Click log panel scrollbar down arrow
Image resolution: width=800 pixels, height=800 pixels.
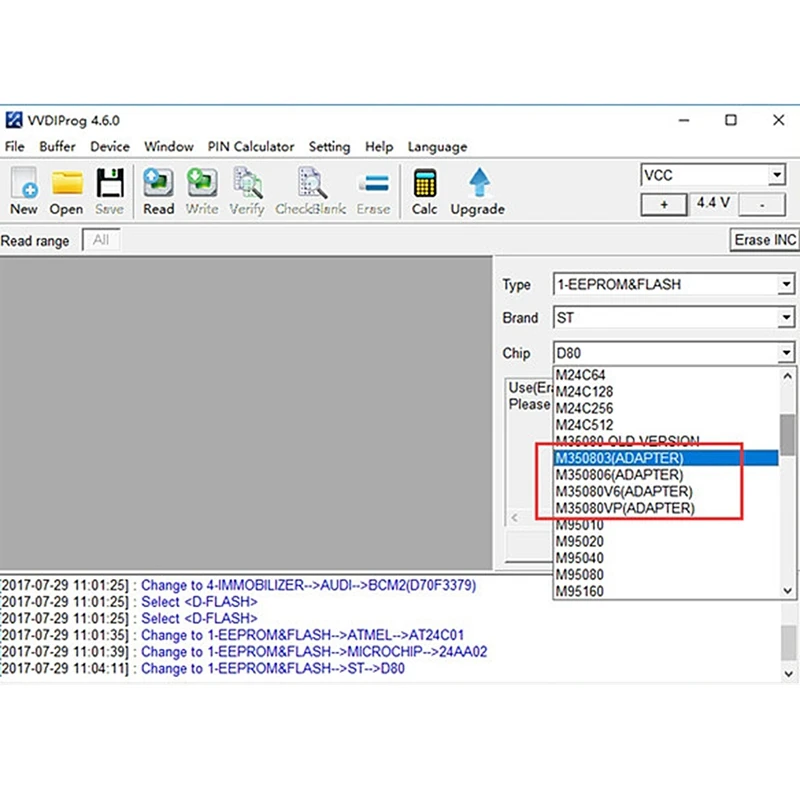788,674
